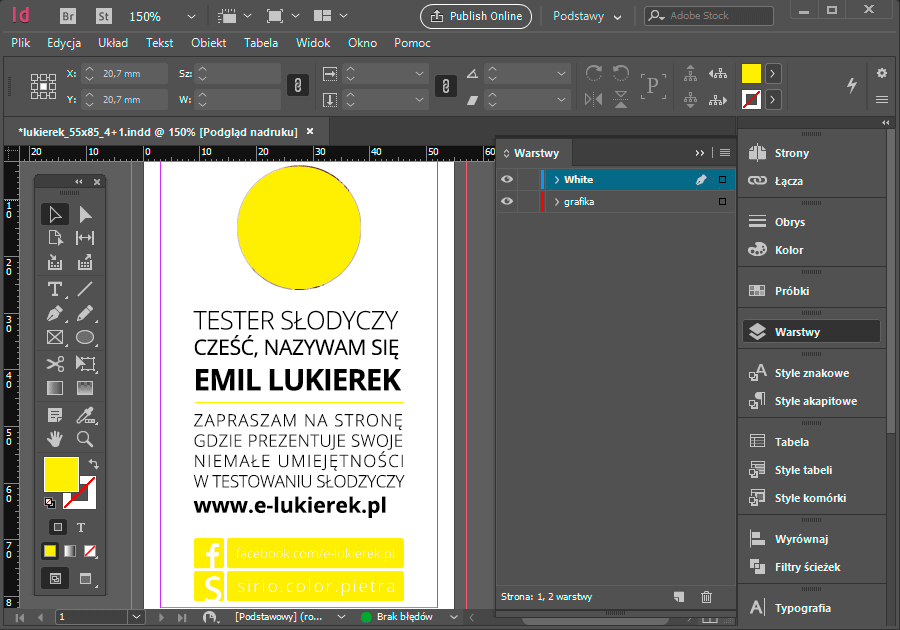Select the Pen tool
This screenshot has height=630, width=900.
point(55,313)
